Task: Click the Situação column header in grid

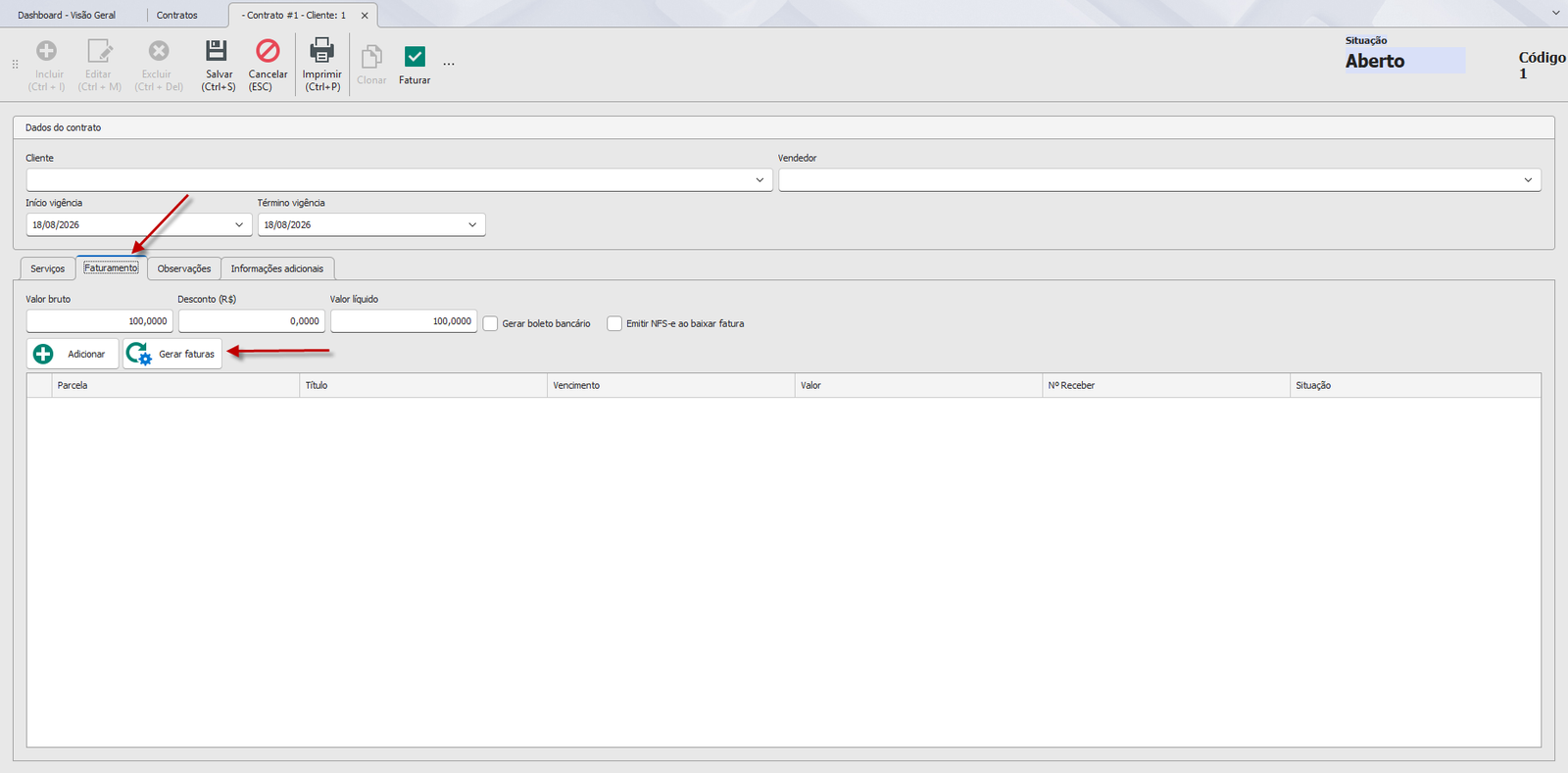Action: (x=1415, y=386)
